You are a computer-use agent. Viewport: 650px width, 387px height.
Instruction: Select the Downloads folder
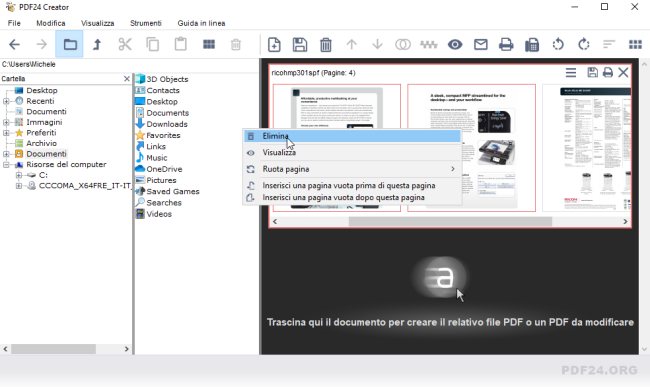pos(162,124)
